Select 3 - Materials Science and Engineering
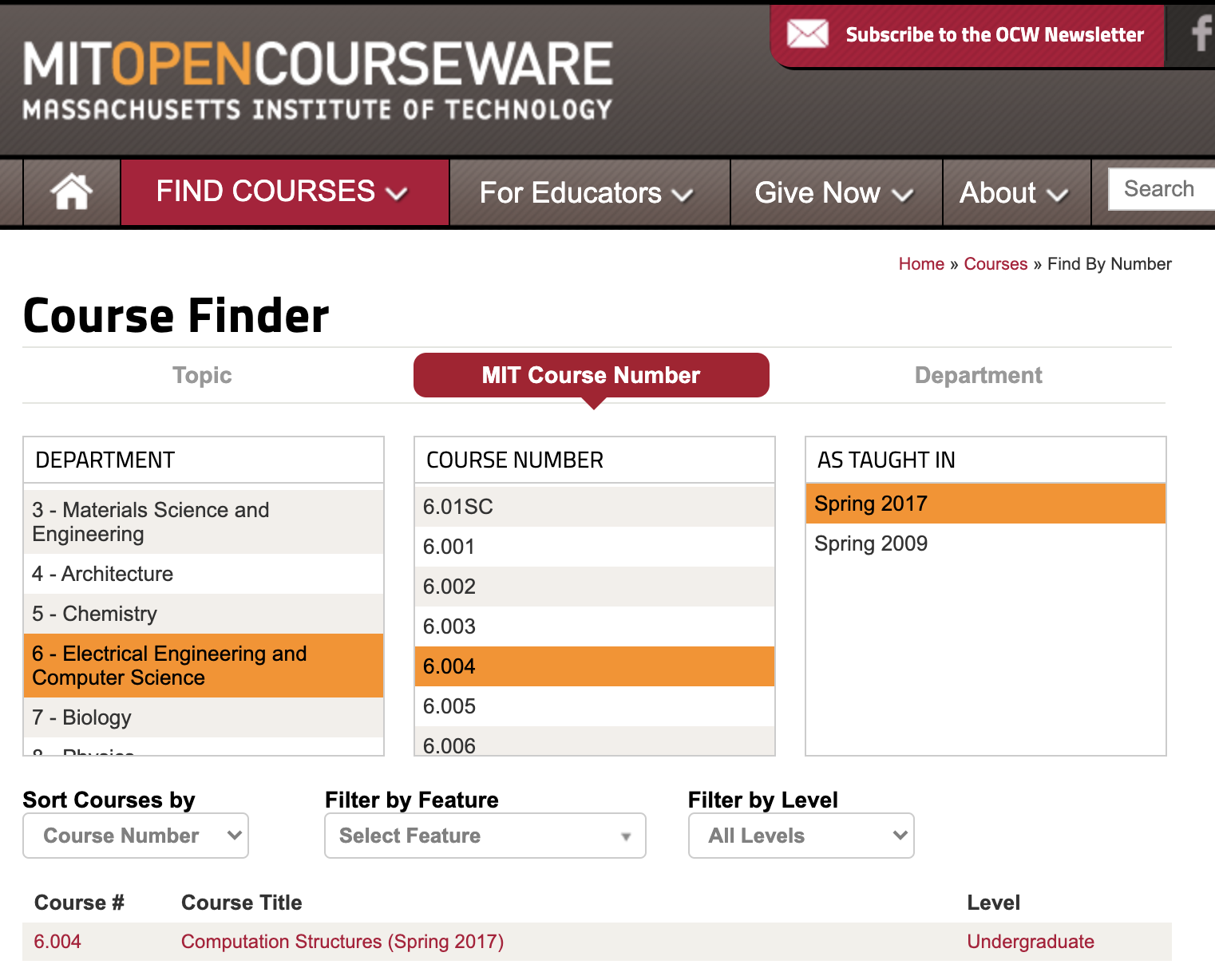This screenshot has width=1215, height=980. 204,522
